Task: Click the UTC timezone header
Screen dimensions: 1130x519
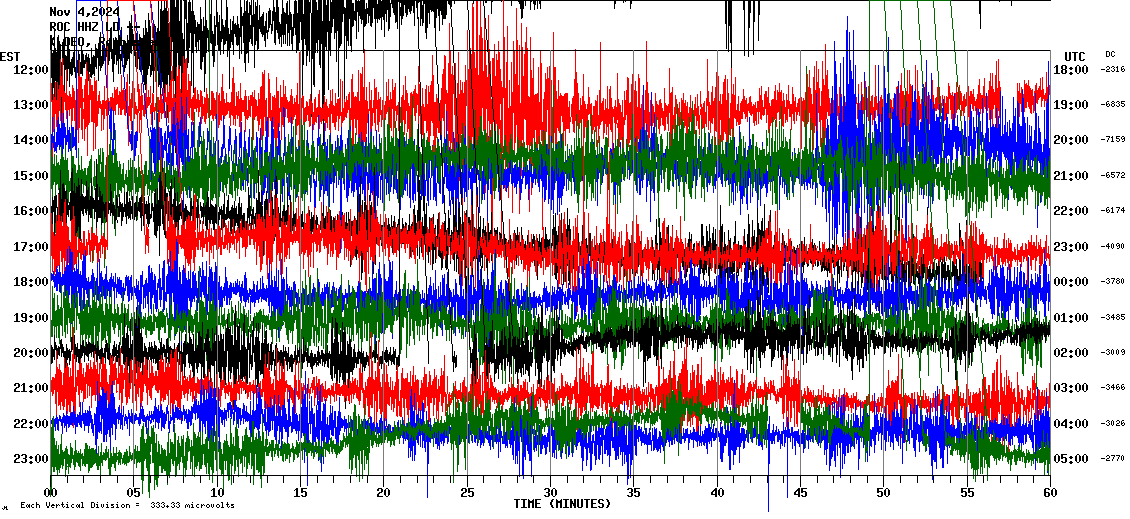Action: [x=1075, y=56]
